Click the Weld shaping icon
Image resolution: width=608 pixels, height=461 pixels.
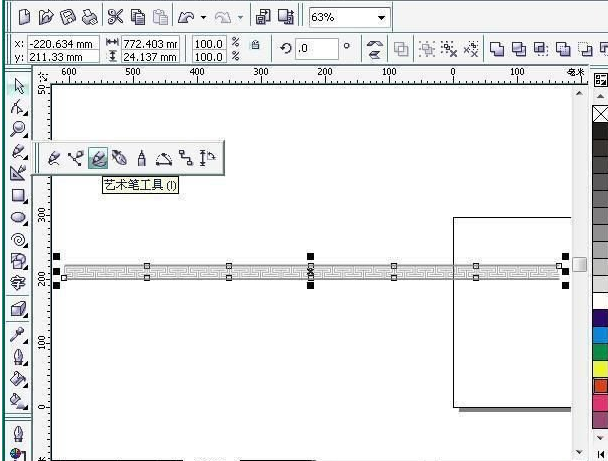(x=497, y=49)
